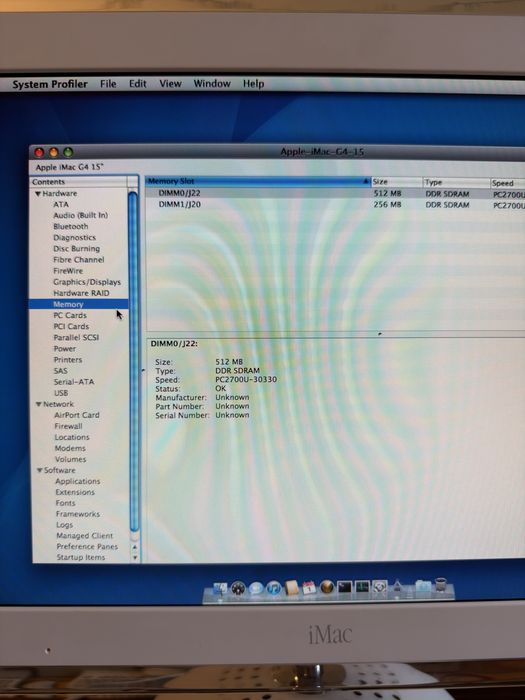Image resolution: width=525 pixels, height=700 pixels.
Task: Select Frameworks under Software
Action: point(78,514)
